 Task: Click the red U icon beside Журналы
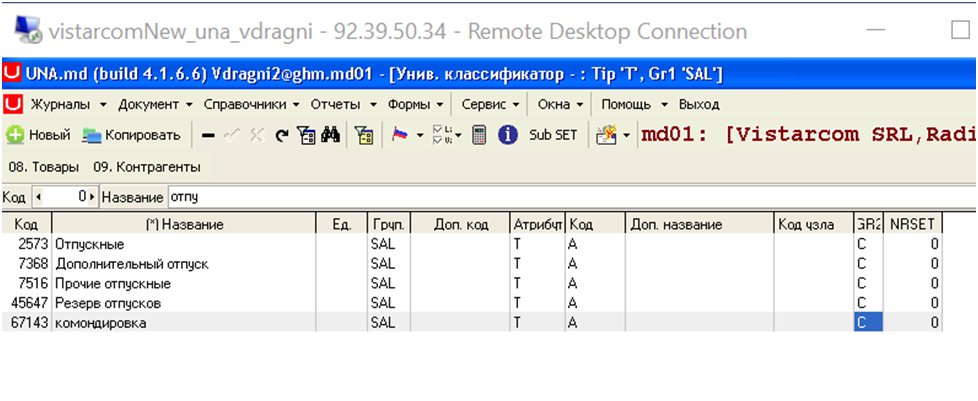[13, 104]
